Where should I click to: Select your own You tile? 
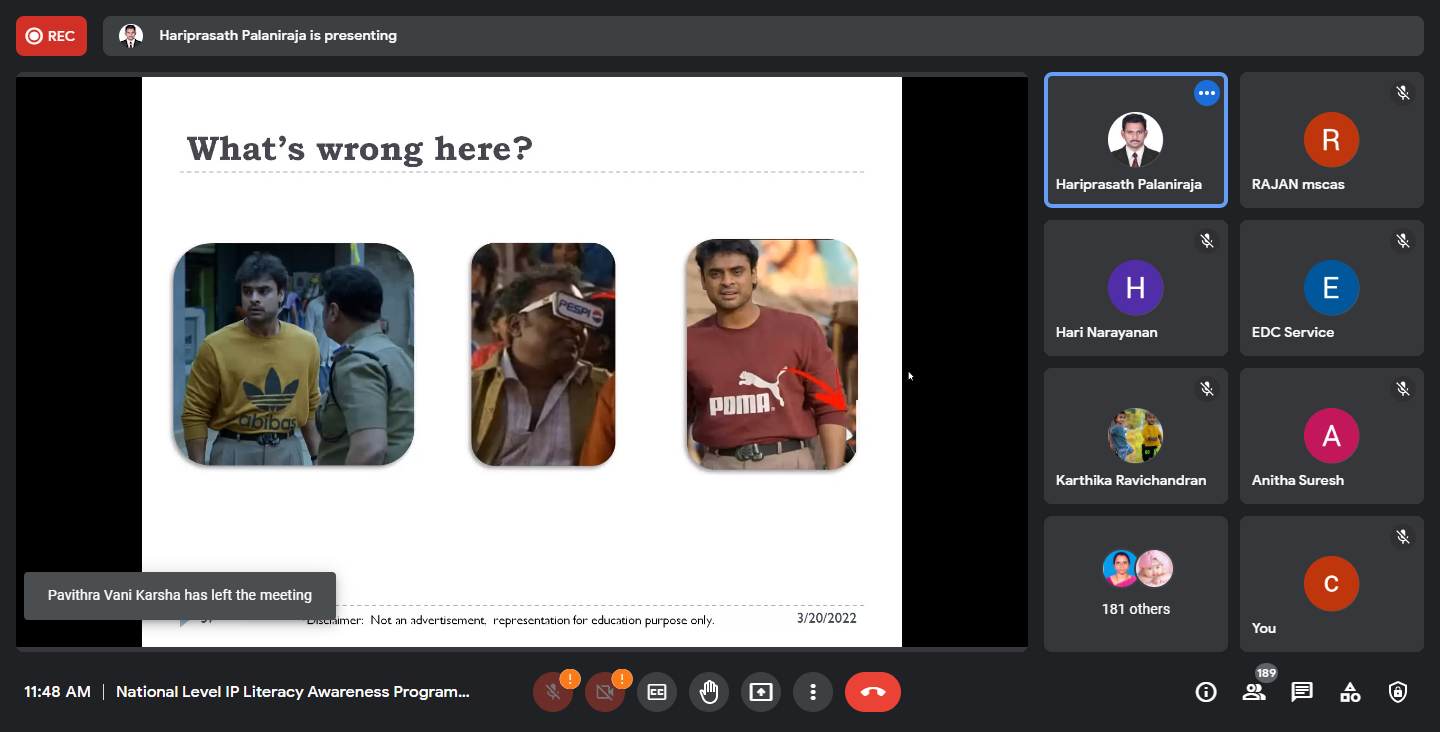click(1332, 584)
